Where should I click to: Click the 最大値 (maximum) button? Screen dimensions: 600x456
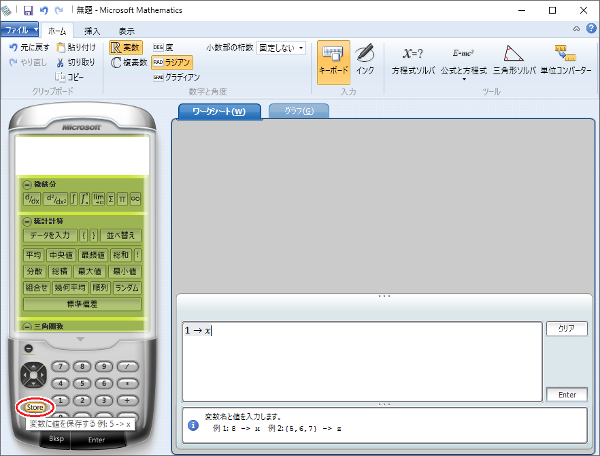coord(90,272)
